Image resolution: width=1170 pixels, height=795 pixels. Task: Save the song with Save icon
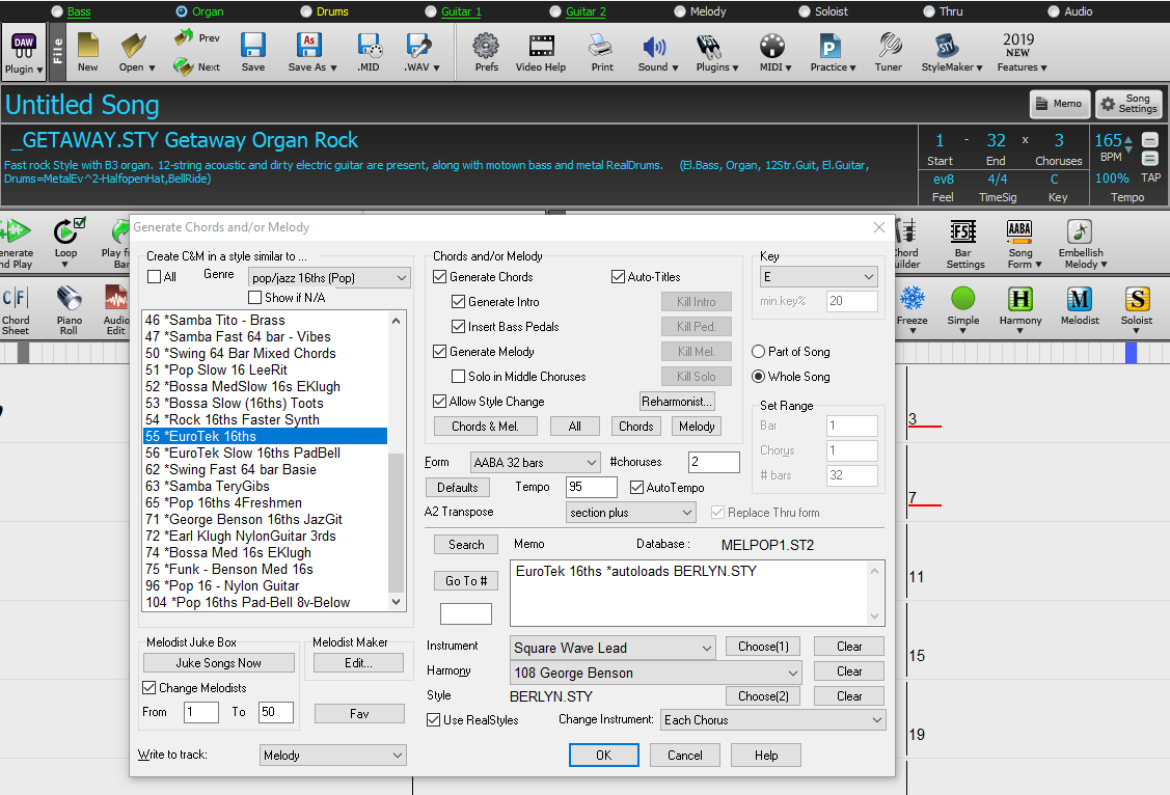click(253, 52)
